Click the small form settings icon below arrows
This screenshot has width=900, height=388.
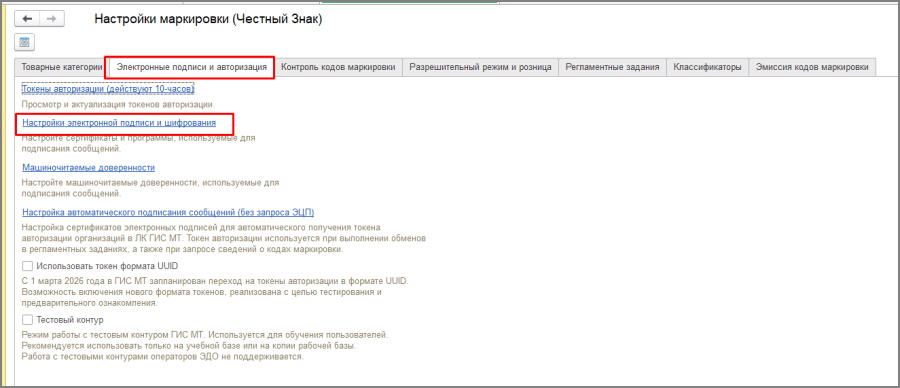point(25,42)
